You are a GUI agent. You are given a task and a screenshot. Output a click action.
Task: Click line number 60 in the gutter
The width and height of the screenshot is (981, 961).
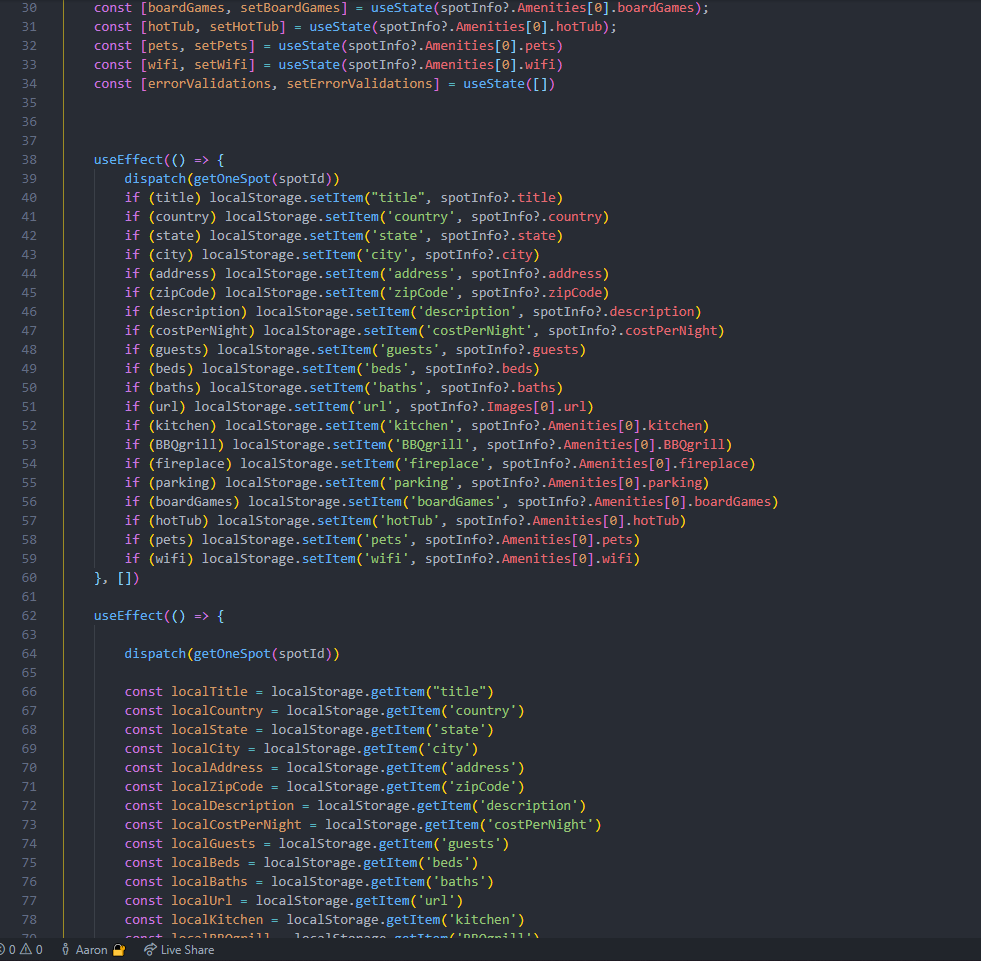pos(29,577)
